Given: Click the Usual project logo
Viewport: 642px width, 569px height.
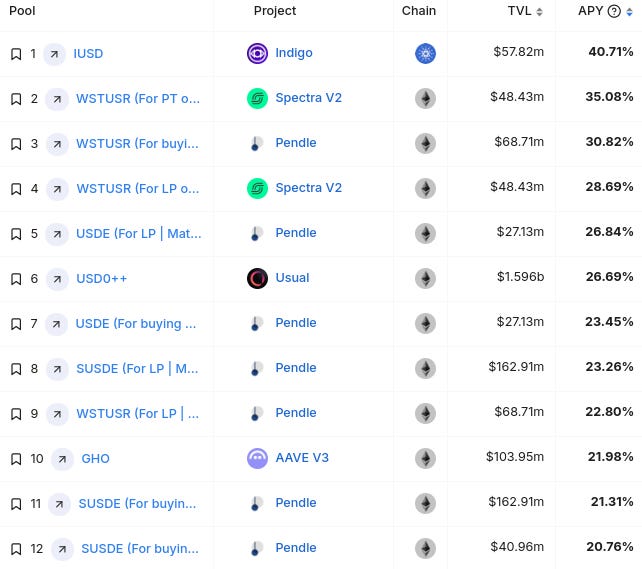Looking at the screenshot, I should click(258, 278).
